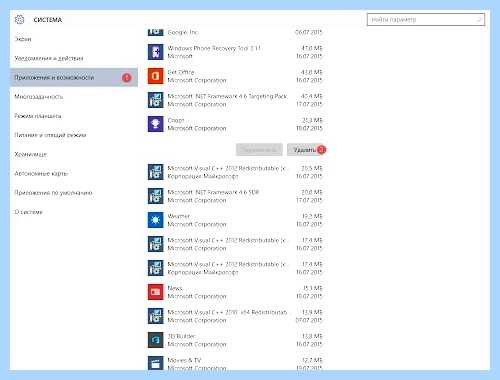This screenshot has height=380, width=500.
Task: Open О системе section
Action: [28, 212]
